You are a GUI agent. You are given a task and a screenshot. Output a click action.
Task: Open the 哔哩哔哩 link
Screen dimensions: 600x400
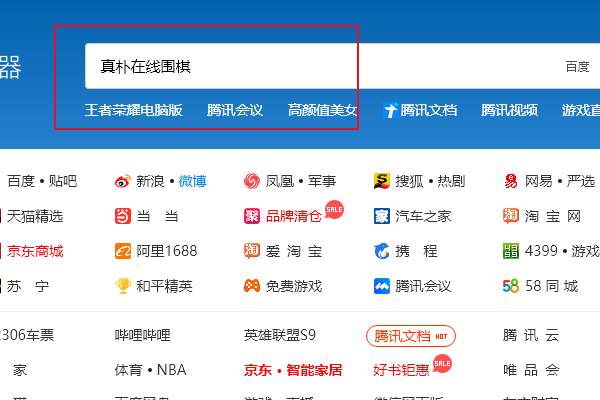(x=143, y=335)
